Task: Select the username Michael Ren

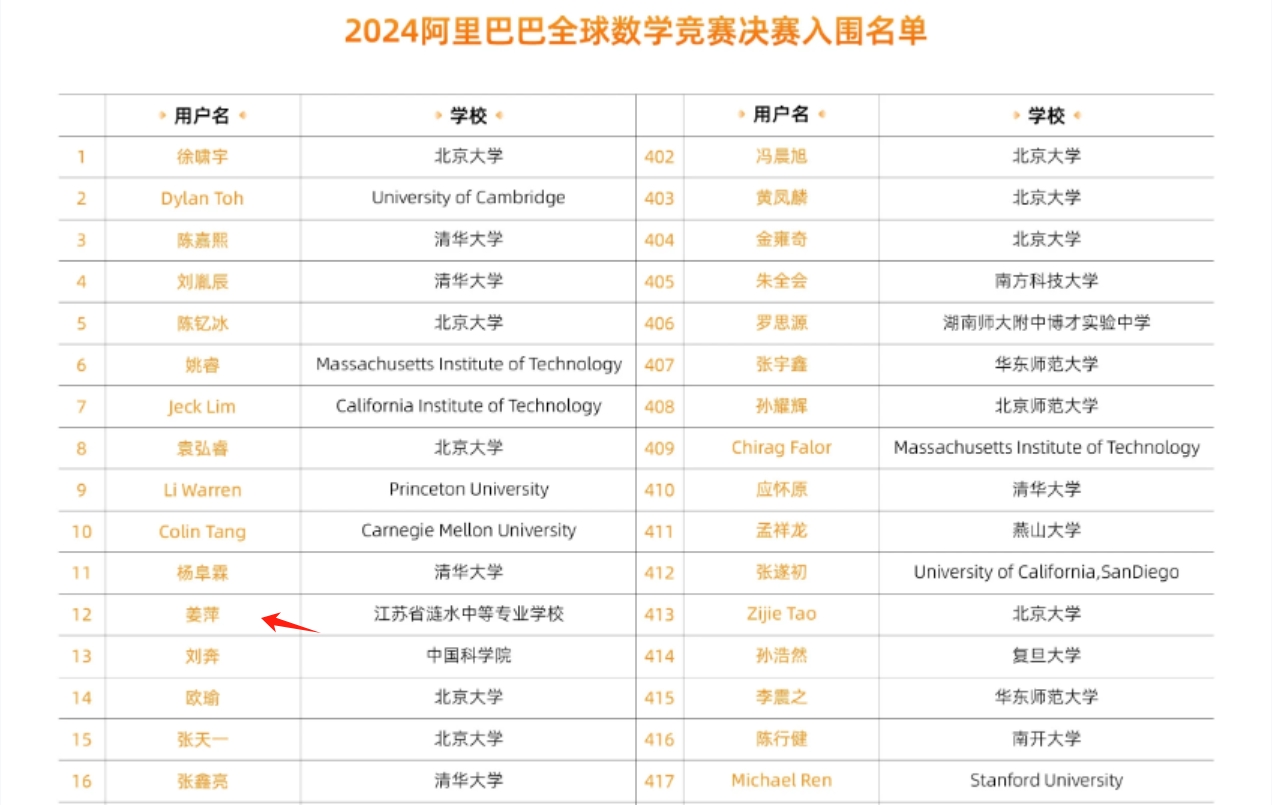Action: pyautogui.click(x=781, y=781)
